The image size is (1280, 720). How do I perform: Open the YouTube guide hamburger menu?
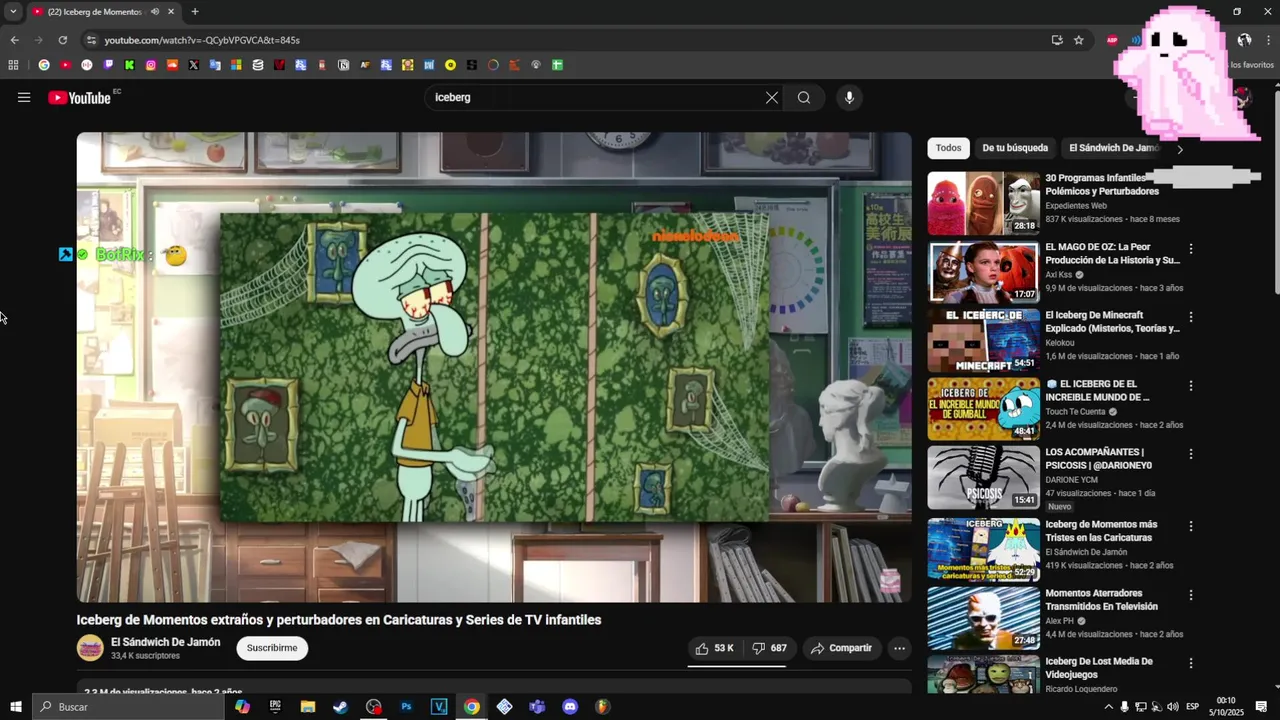[24, 98]
